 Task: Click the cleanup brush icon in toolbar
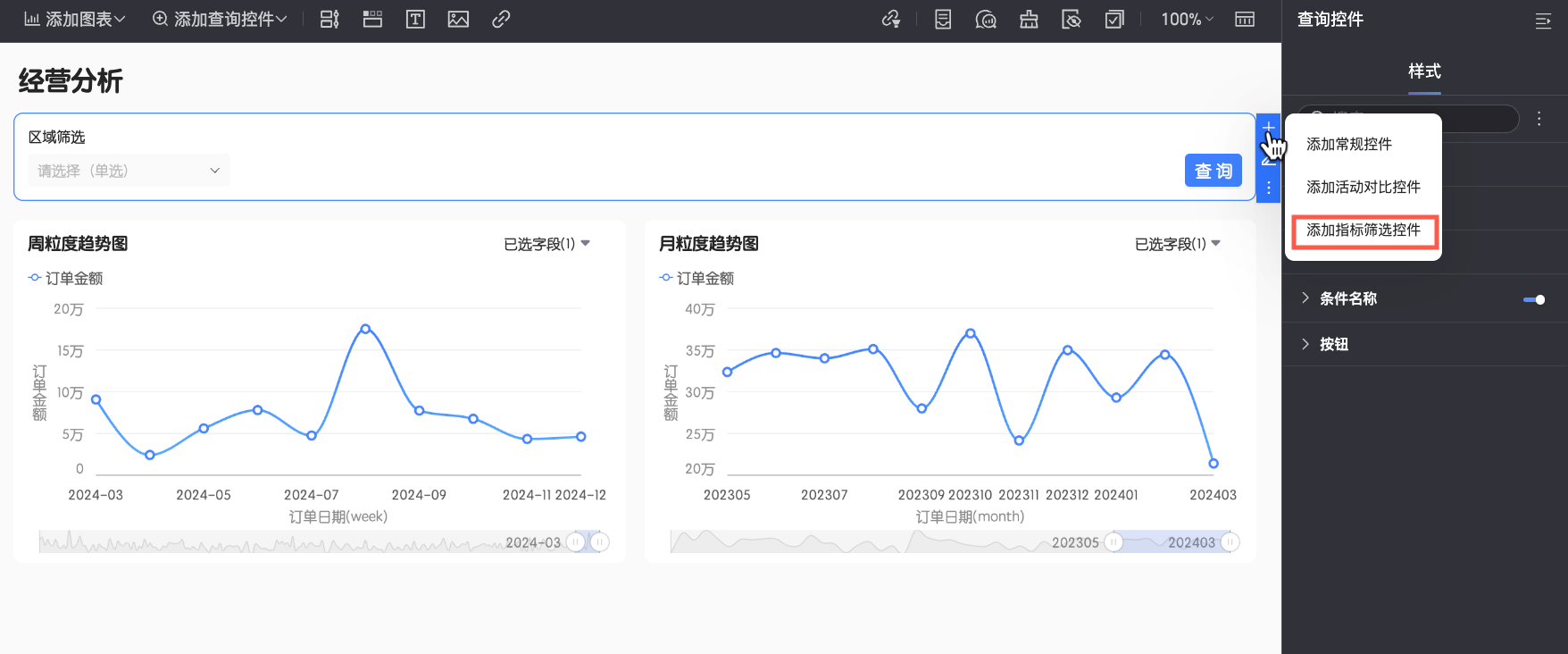(1029, 20)
